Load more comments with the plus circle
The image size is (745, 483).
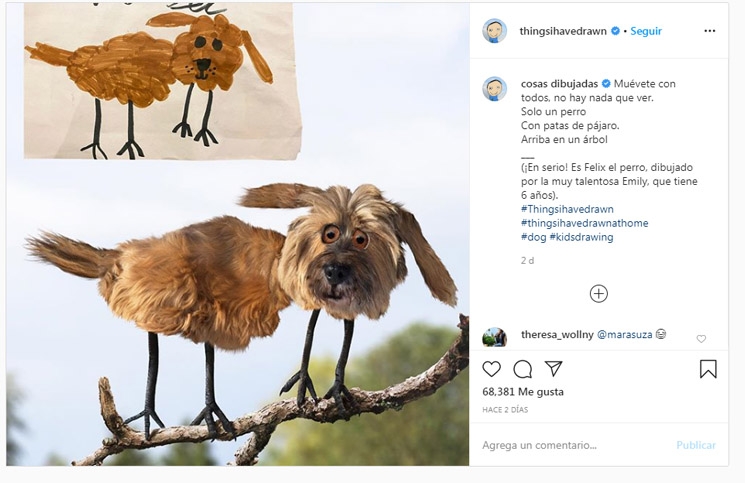[598, 293]
